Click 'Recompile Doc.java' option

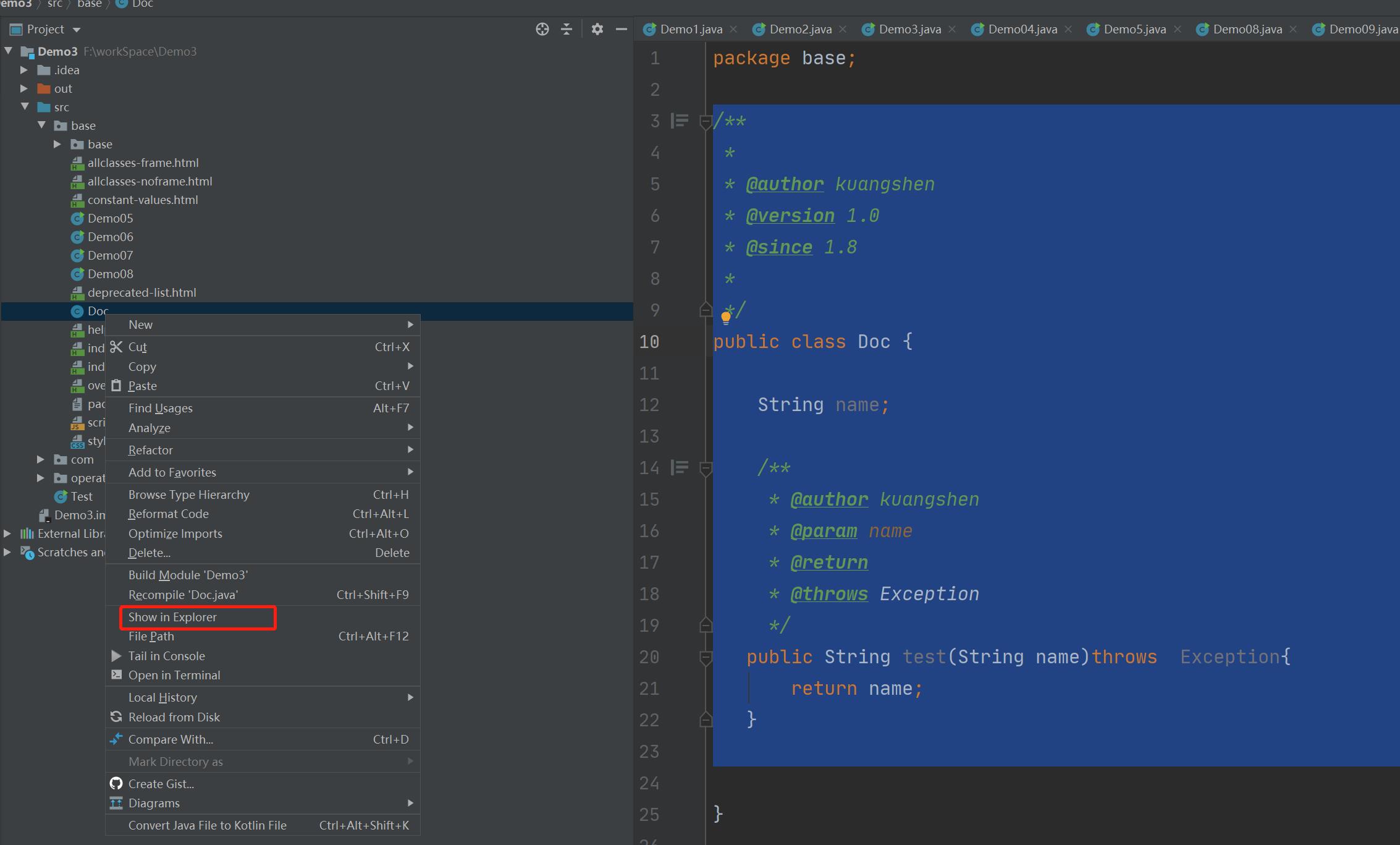(x=183, y=594)
